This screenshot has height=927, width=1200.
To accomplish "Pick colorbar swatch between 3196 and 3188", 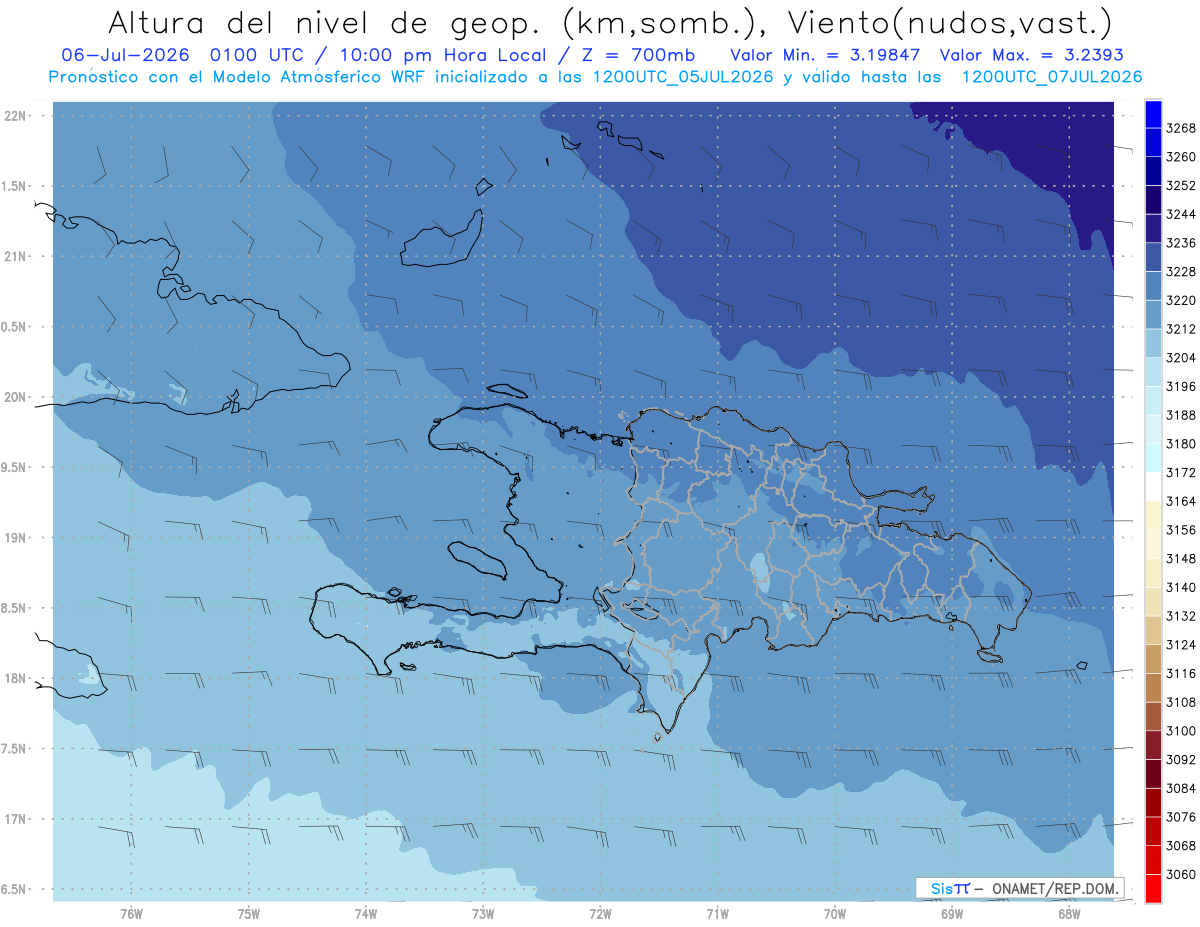I will coord(1153,401).
